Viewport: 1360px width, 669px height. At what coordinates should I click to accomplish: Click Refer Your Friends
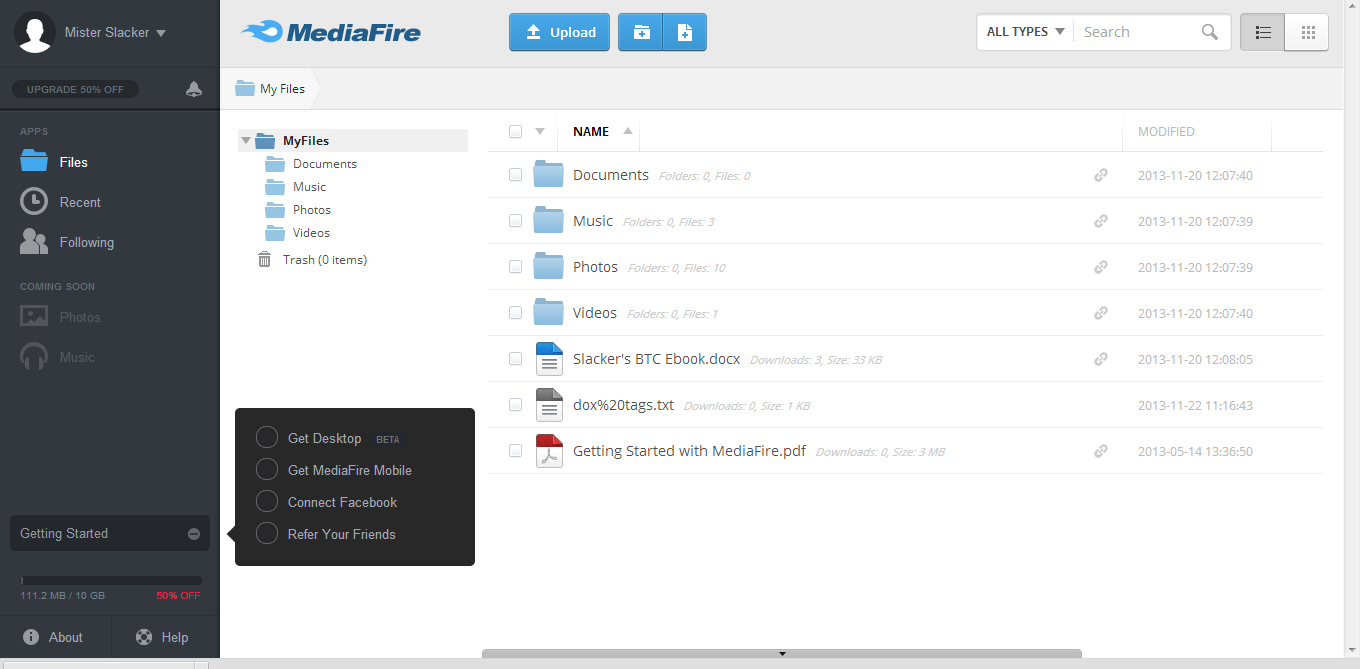[x=341, y=534]
